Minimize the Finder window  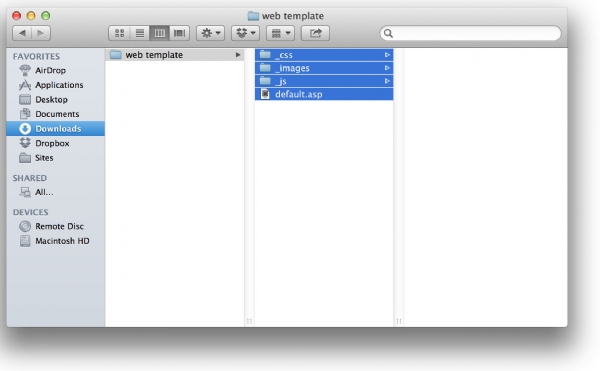(31, 16)
